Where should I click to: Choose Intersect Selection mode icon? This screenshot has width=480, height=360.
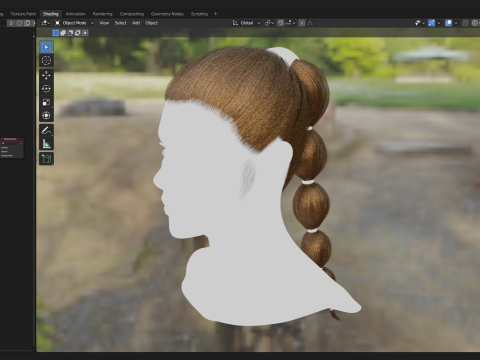85,33
